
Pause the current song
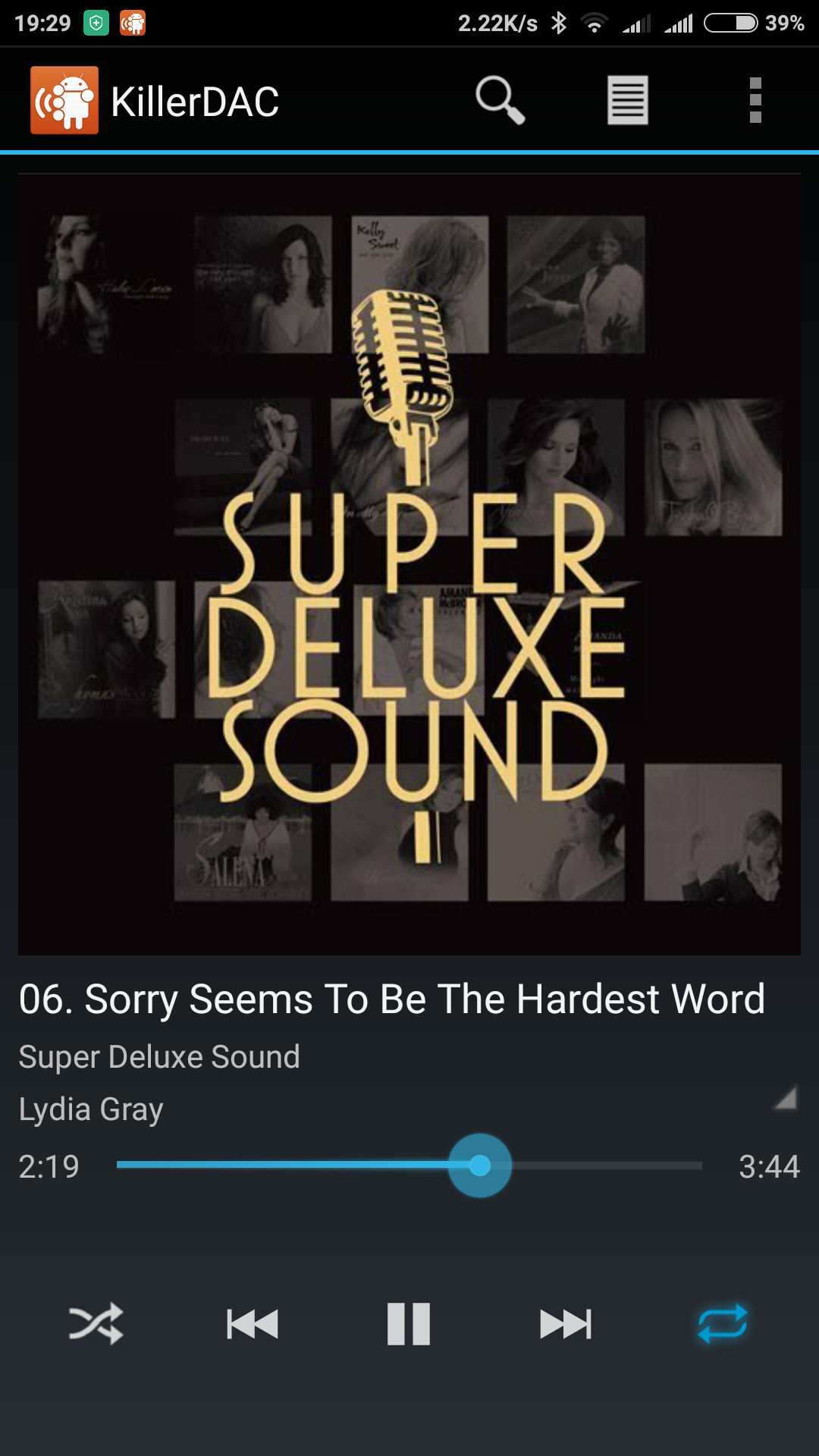409,1324
